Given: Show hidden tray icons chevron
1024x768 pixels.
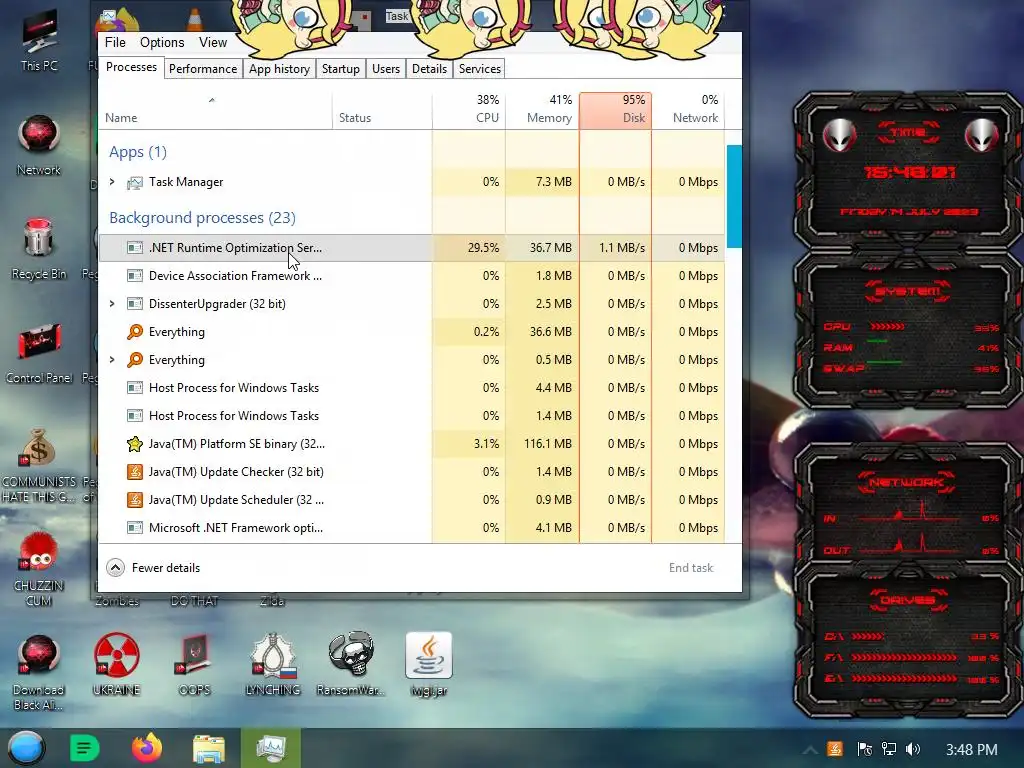Looking at the screenshot, I should click(x=810, y=749).
